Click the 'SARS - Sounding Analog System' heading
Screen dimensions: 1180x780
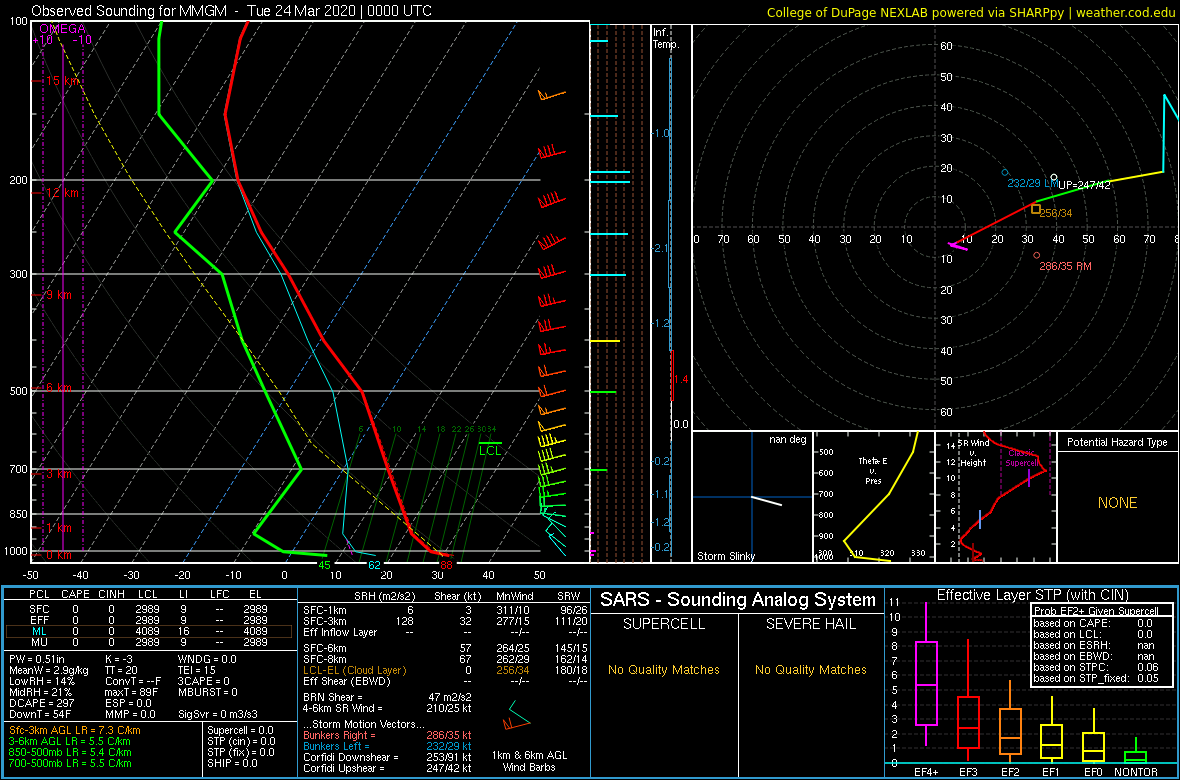738,600
